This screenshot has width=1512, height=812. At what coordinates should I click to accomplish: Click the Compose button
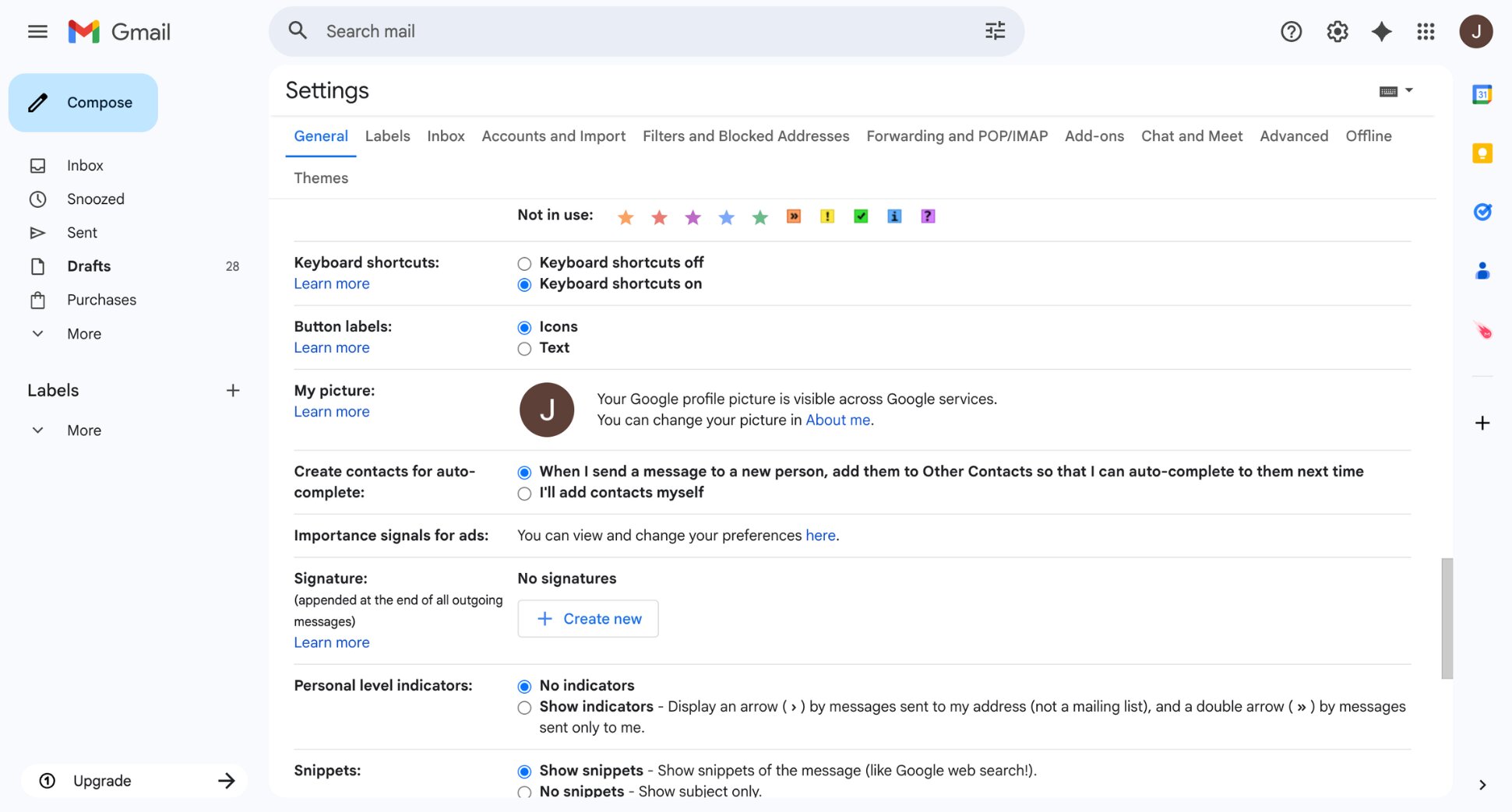83,103
